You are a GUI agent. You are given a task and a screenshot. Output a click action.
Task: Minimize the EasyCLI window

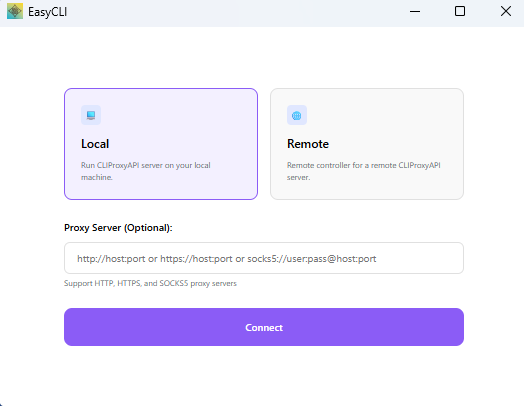pyautogui.click(x=415, y=11)
